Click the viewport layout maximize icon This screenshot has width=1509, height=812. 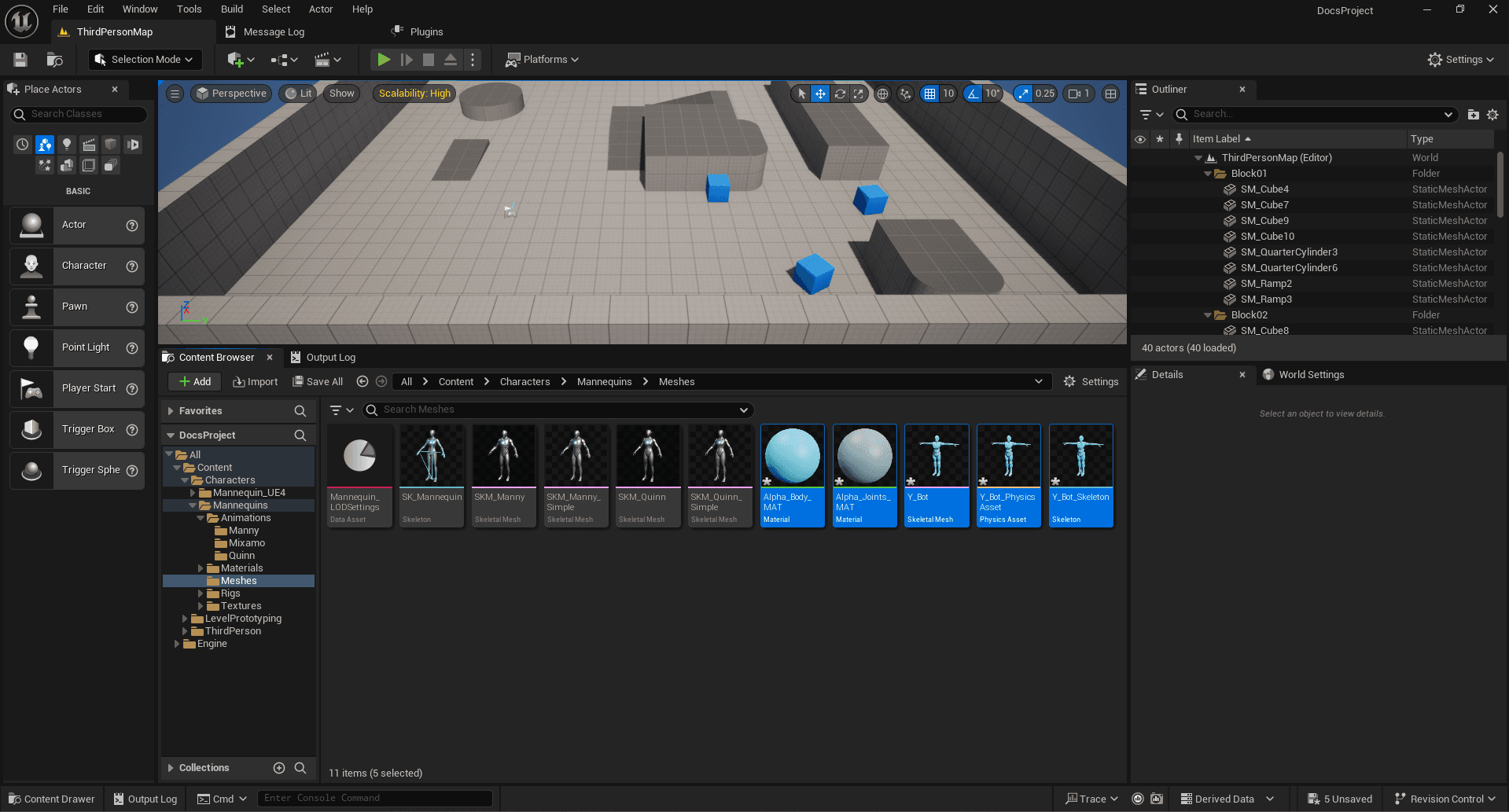tap(1110, 94)
